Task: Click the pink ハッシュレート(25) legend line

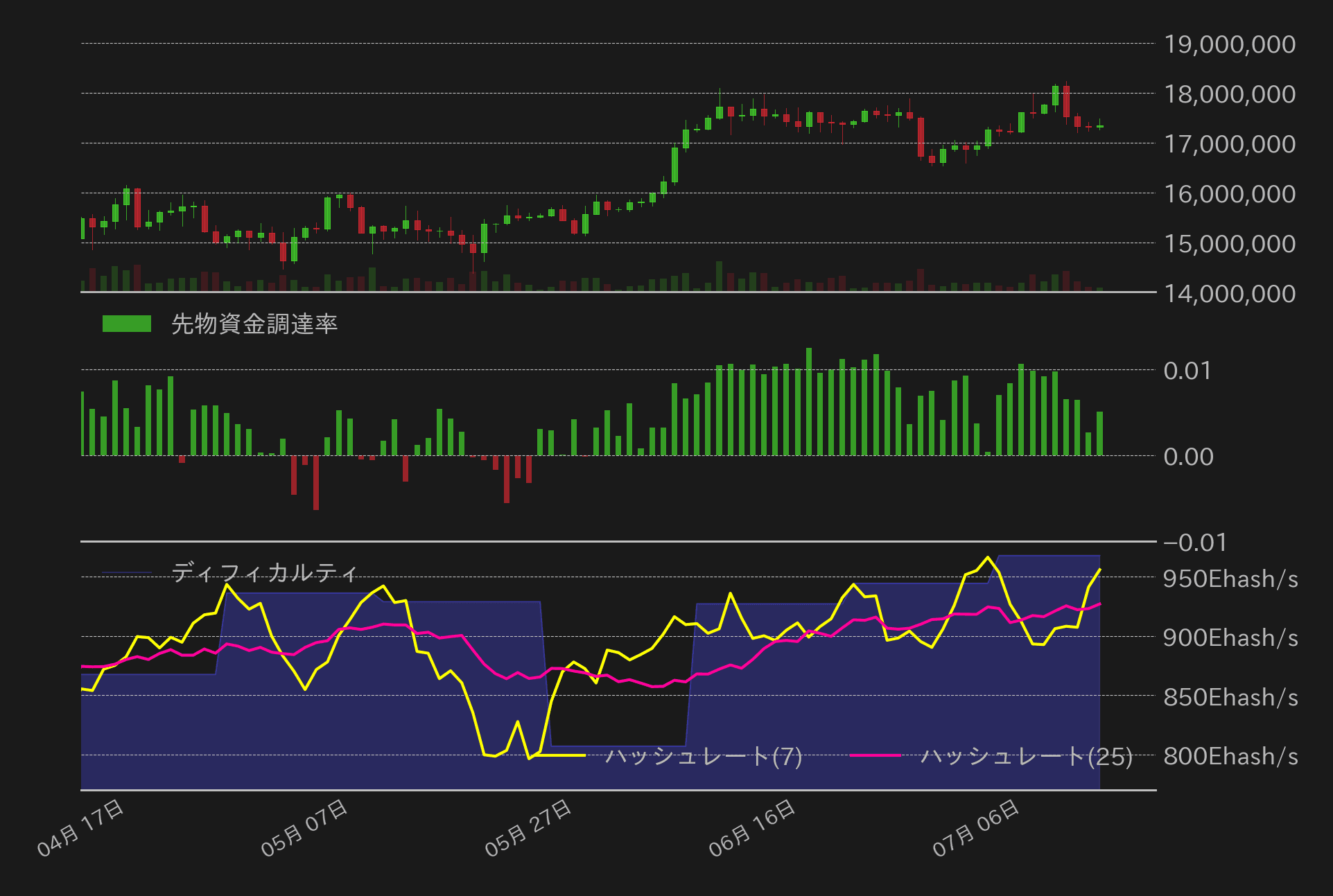Action: [x=875, y=755]
